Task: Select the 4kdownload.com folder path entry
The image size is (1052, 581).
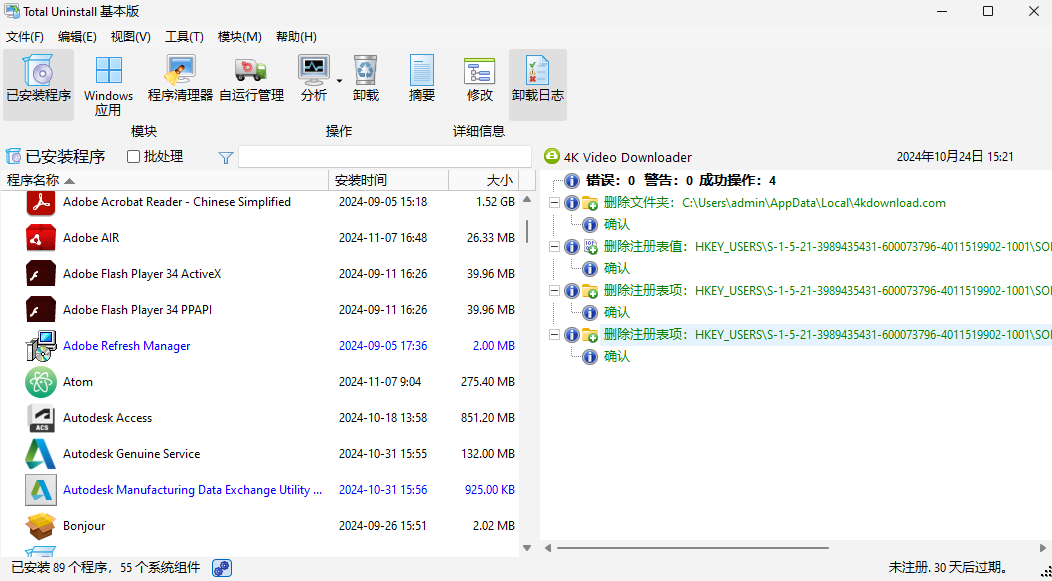Action: [774, 203]
